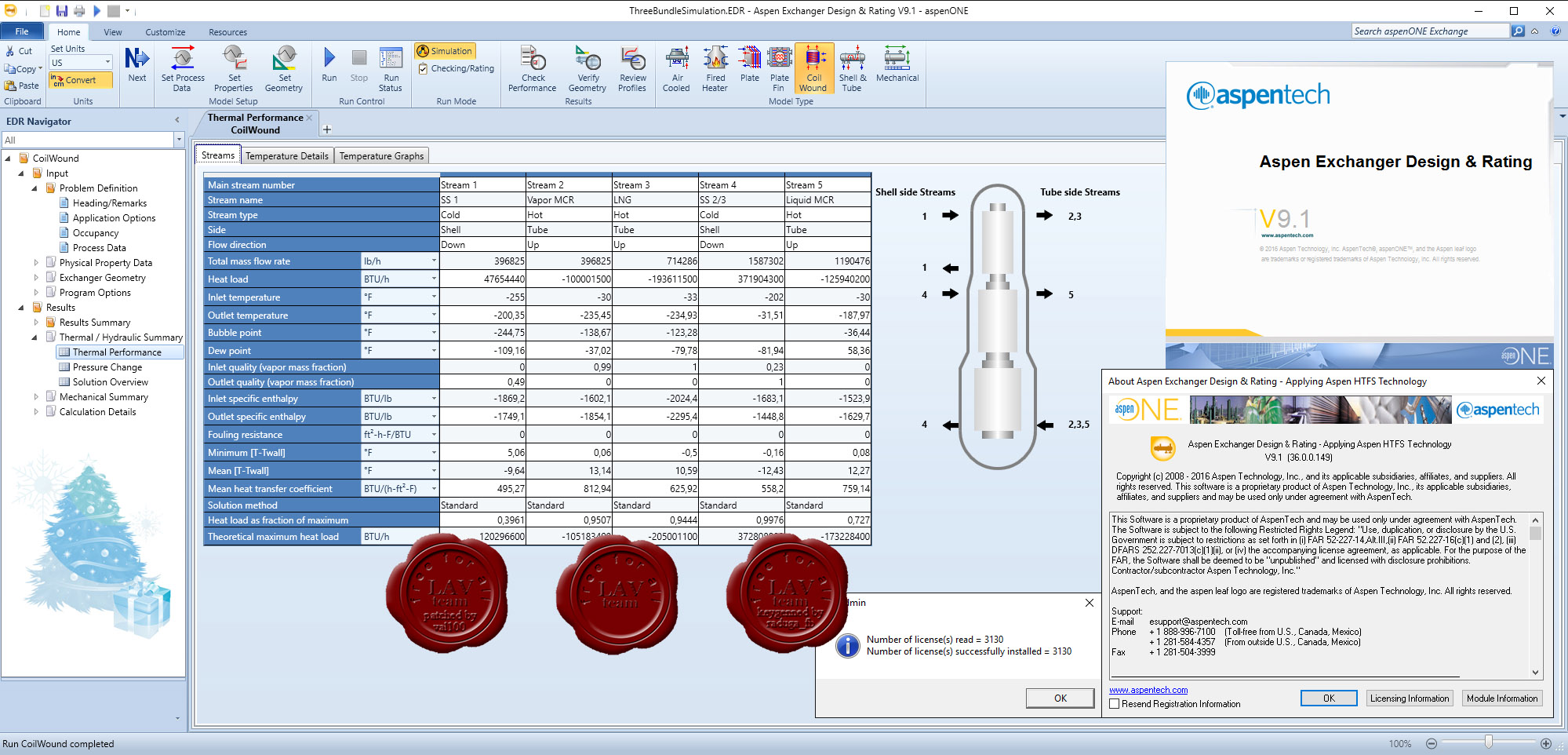The width and height of the screenshot is (1568, 755).
Task: Open Set Geometry tool
Action: (284, 69)
